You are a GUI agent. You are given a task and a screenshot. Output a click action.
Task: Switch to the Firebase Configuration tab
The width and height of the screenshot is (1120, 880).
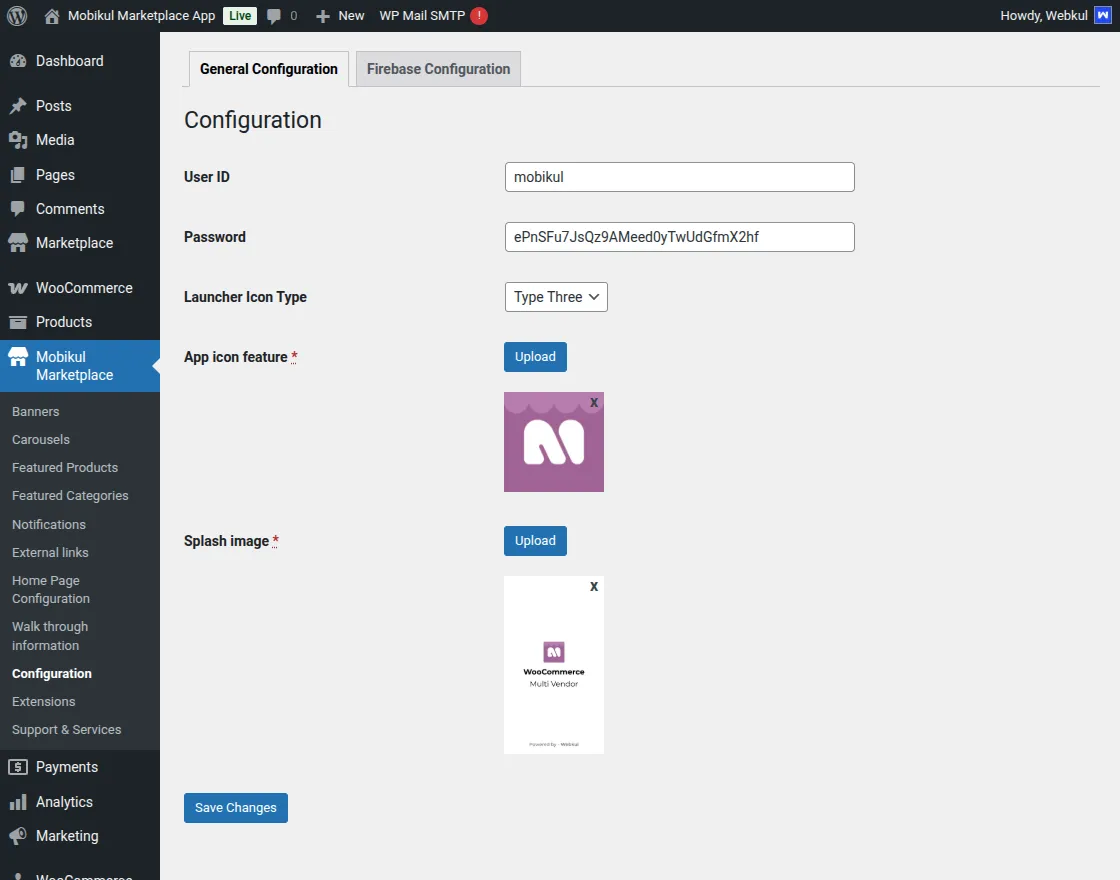pyautogui.click(x=437, y=69)
